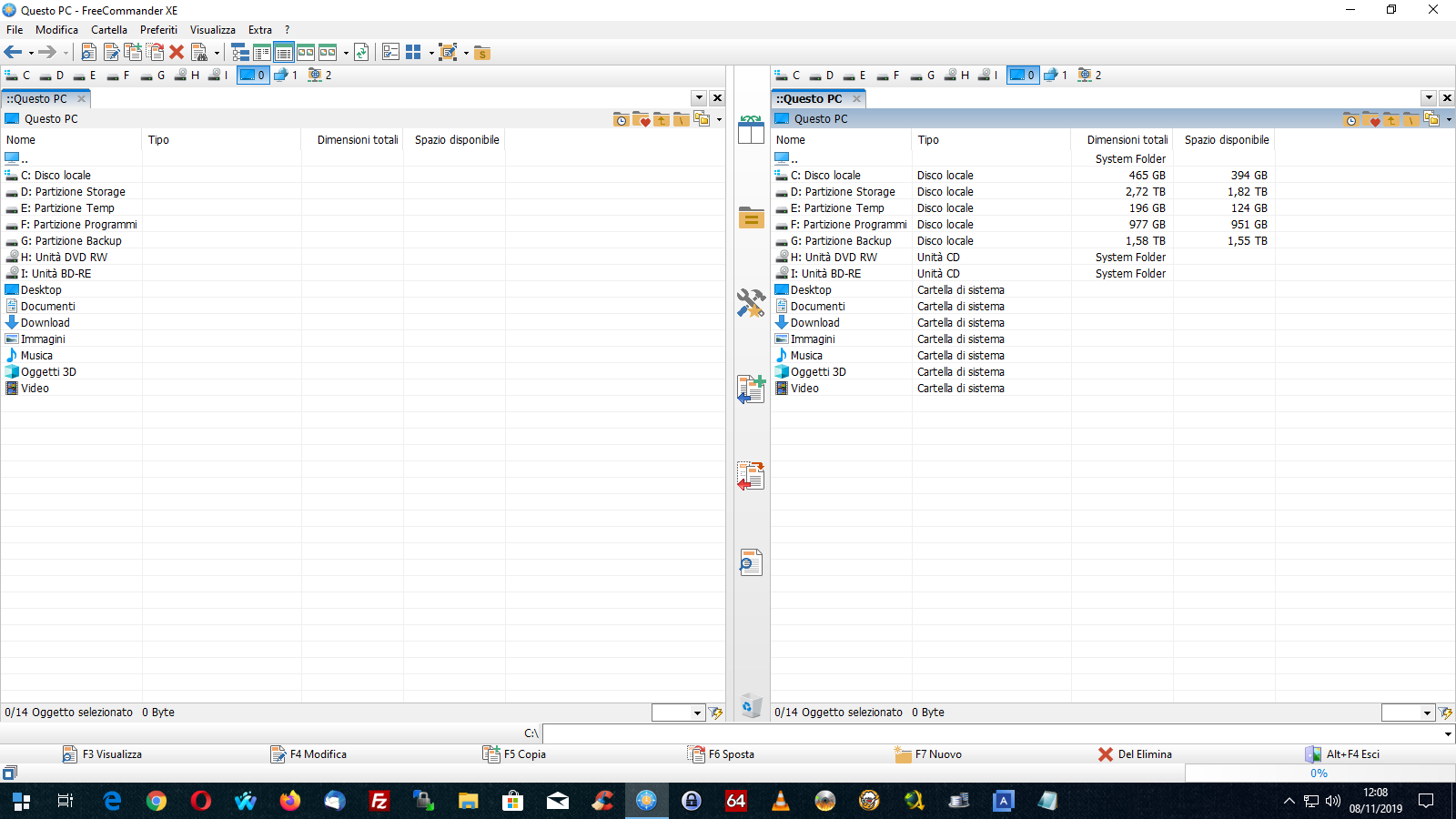
Task: Click the Swap panels icon in the middle splitter
Action: pyautogui.click(x=751, y=130)
